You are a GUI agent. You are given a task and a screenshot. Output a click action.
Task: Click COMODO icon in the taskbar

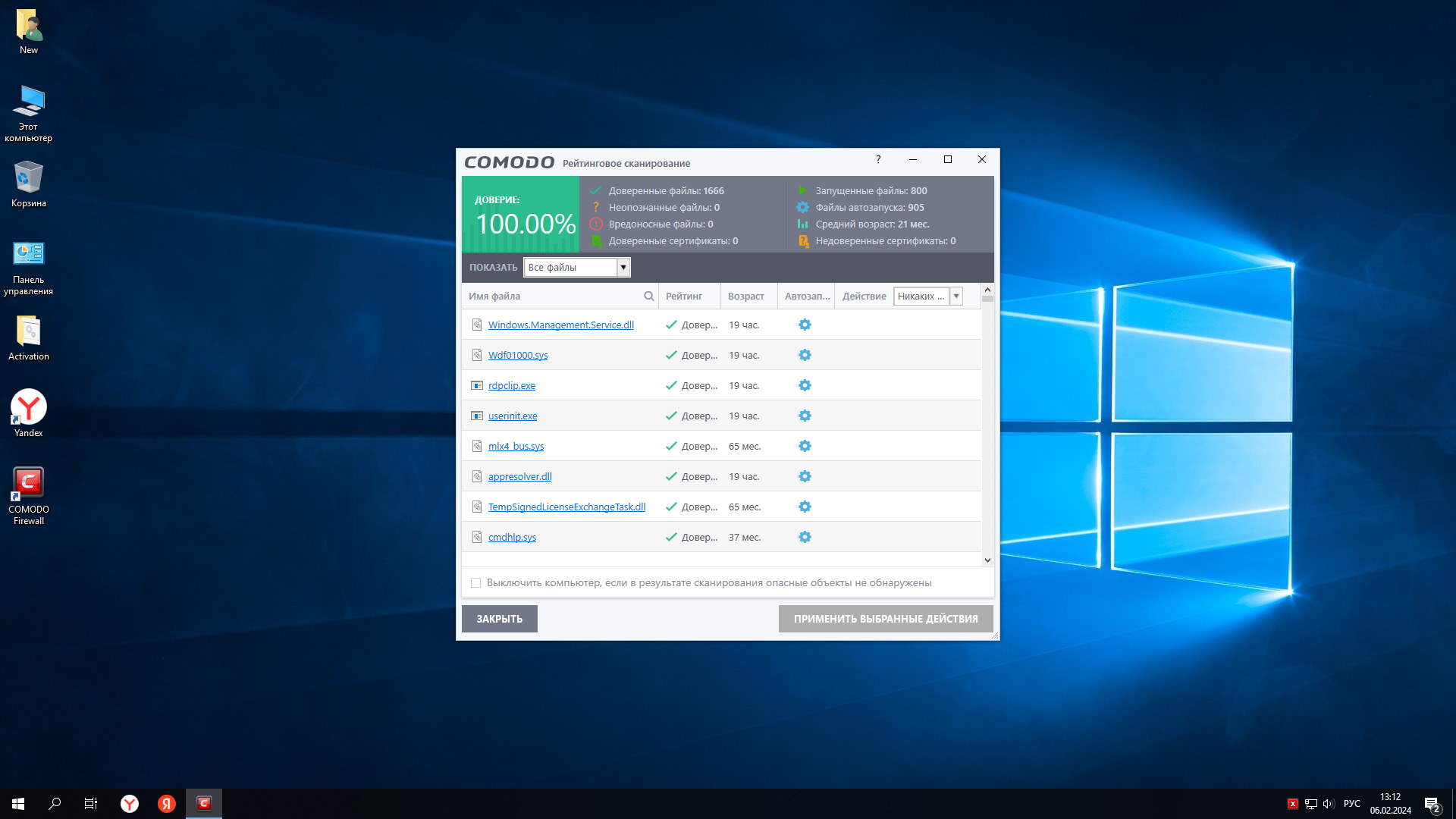point(204,803)
